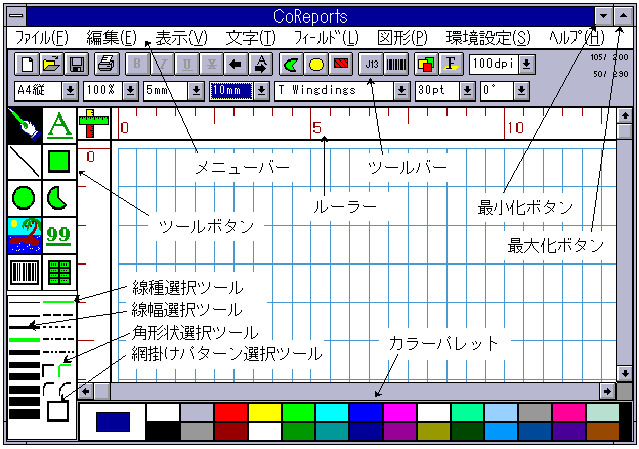Select the green crescent shape tool
The image size is (639, 449).
(x=59, y=198)
